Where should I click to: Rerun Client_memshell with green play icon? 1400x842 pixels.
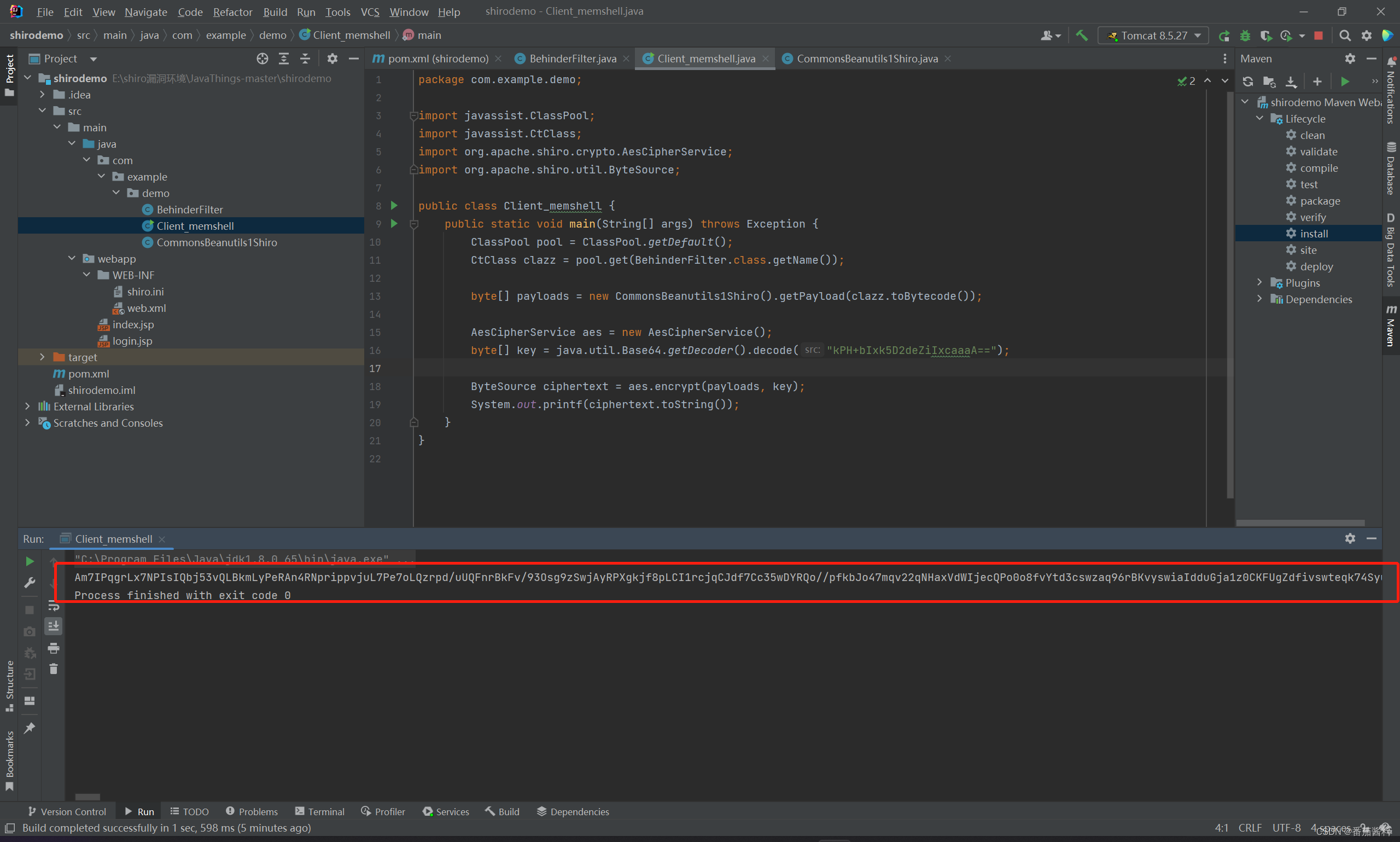click(x=30, y=561)
